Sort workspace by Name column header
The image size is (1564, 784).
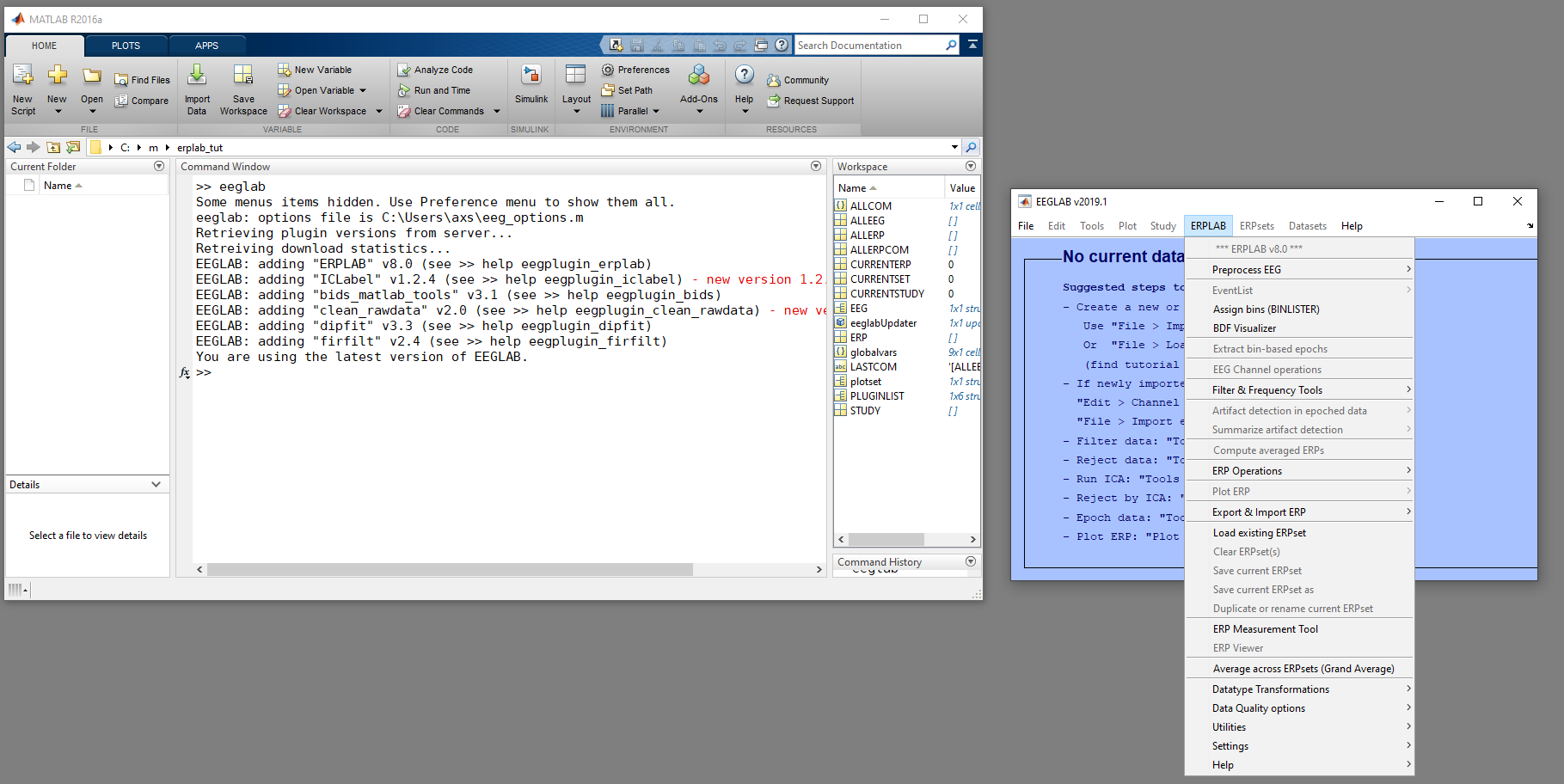(888, 187)
